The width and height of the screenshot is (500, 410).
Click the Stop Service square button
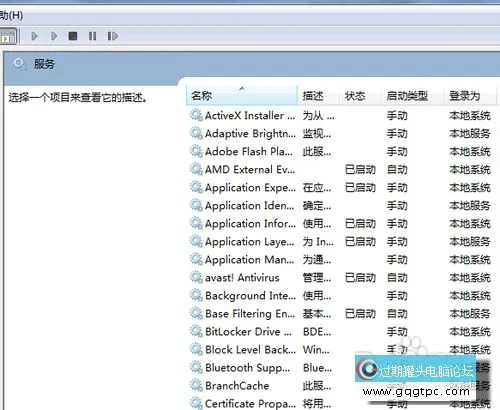73,36
